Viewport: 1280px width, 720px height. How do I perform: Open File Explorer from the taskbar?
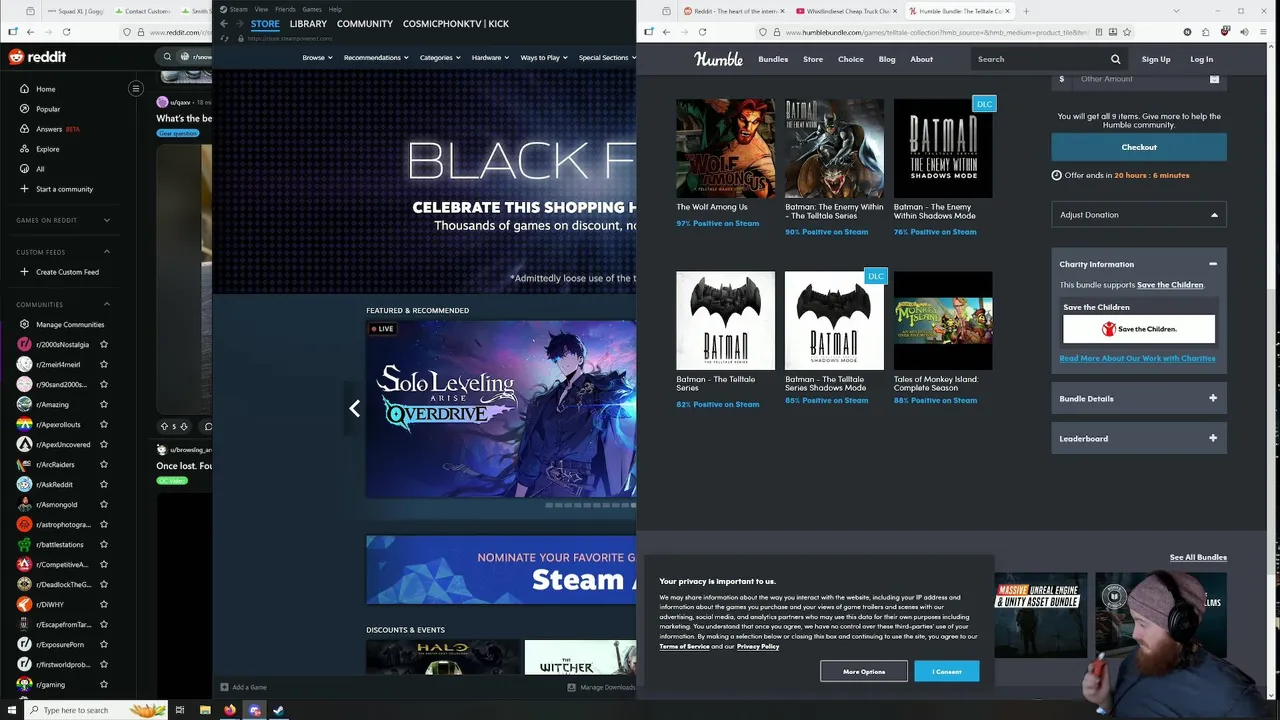coord(205,710)
